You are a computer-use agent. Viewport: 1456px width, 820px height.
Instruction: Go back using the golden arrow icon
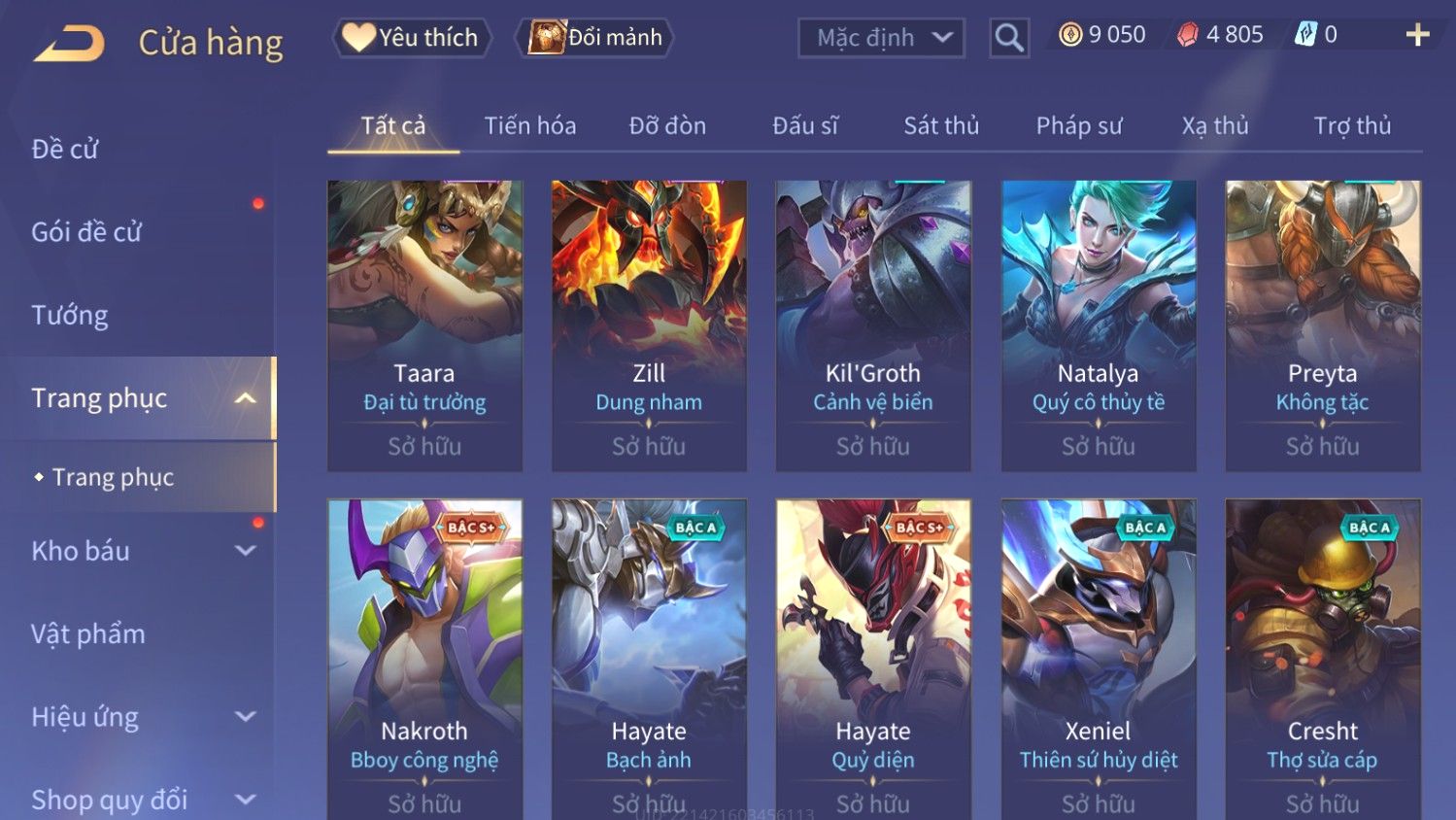(x=69, y=44)
